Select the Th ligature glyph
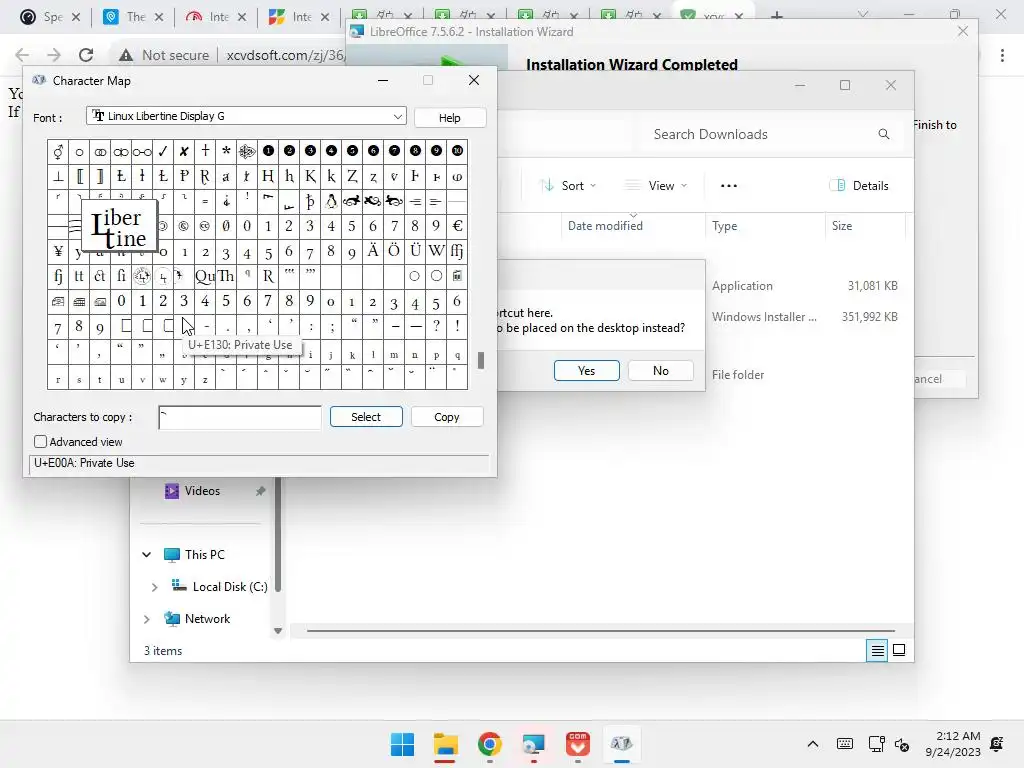The image size is (1024, 768). tap(226, 276)
